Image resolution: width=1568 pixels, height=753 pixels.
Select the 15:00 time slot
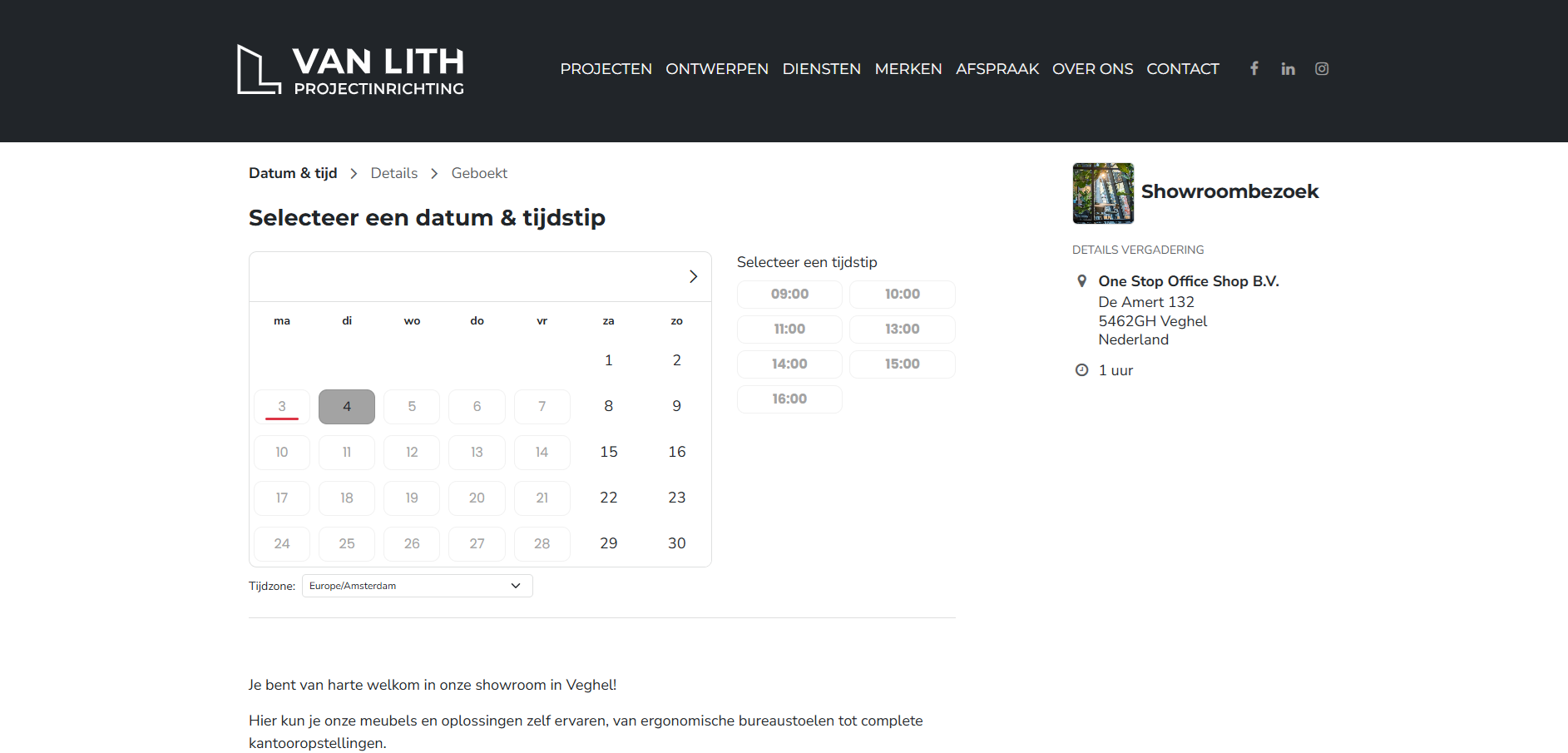(x=902, y=364)
